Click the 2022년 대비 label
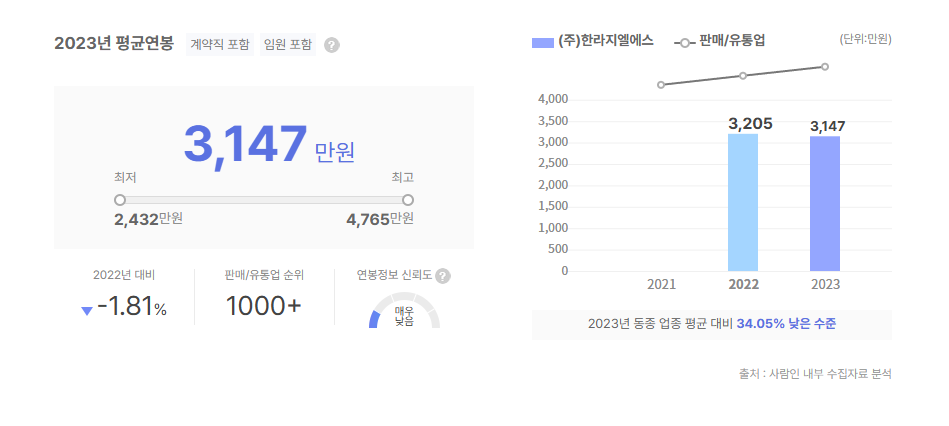 pyautogui.click(x=124, y=275)
